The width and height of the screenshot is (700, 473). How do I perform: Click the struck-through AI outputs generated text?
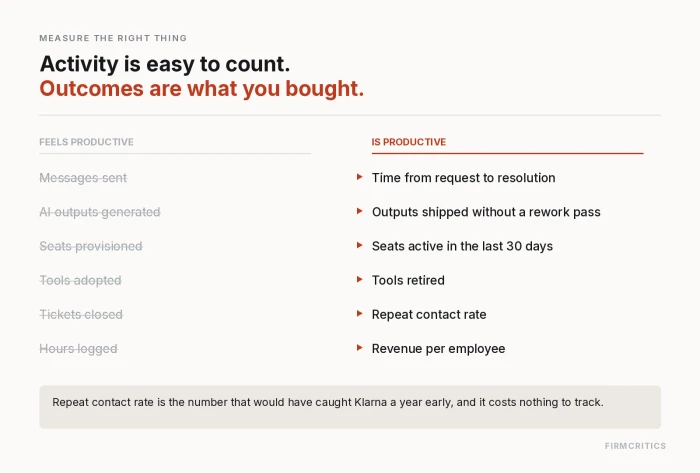(100, 212)
